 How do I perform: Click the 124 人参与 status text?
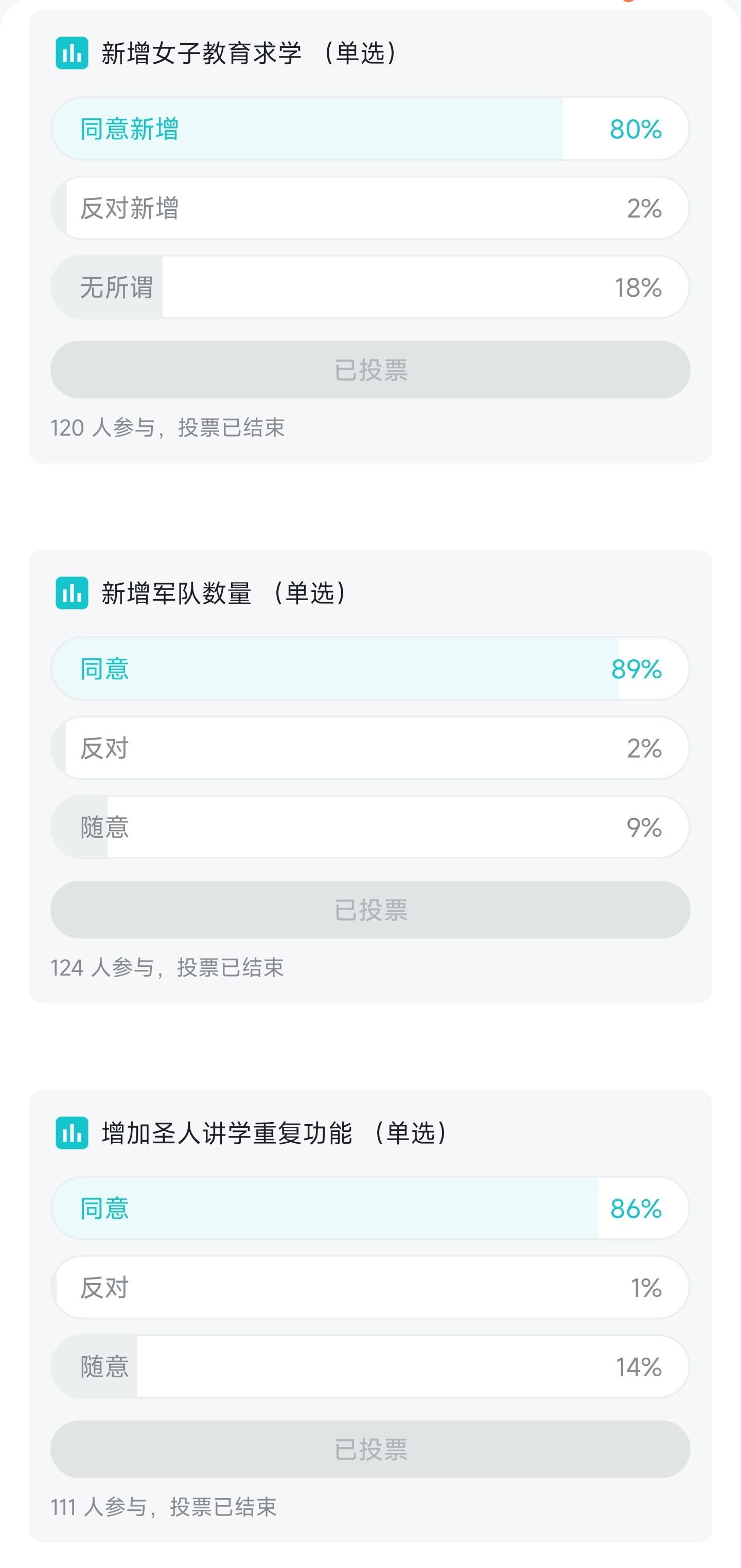167,967
